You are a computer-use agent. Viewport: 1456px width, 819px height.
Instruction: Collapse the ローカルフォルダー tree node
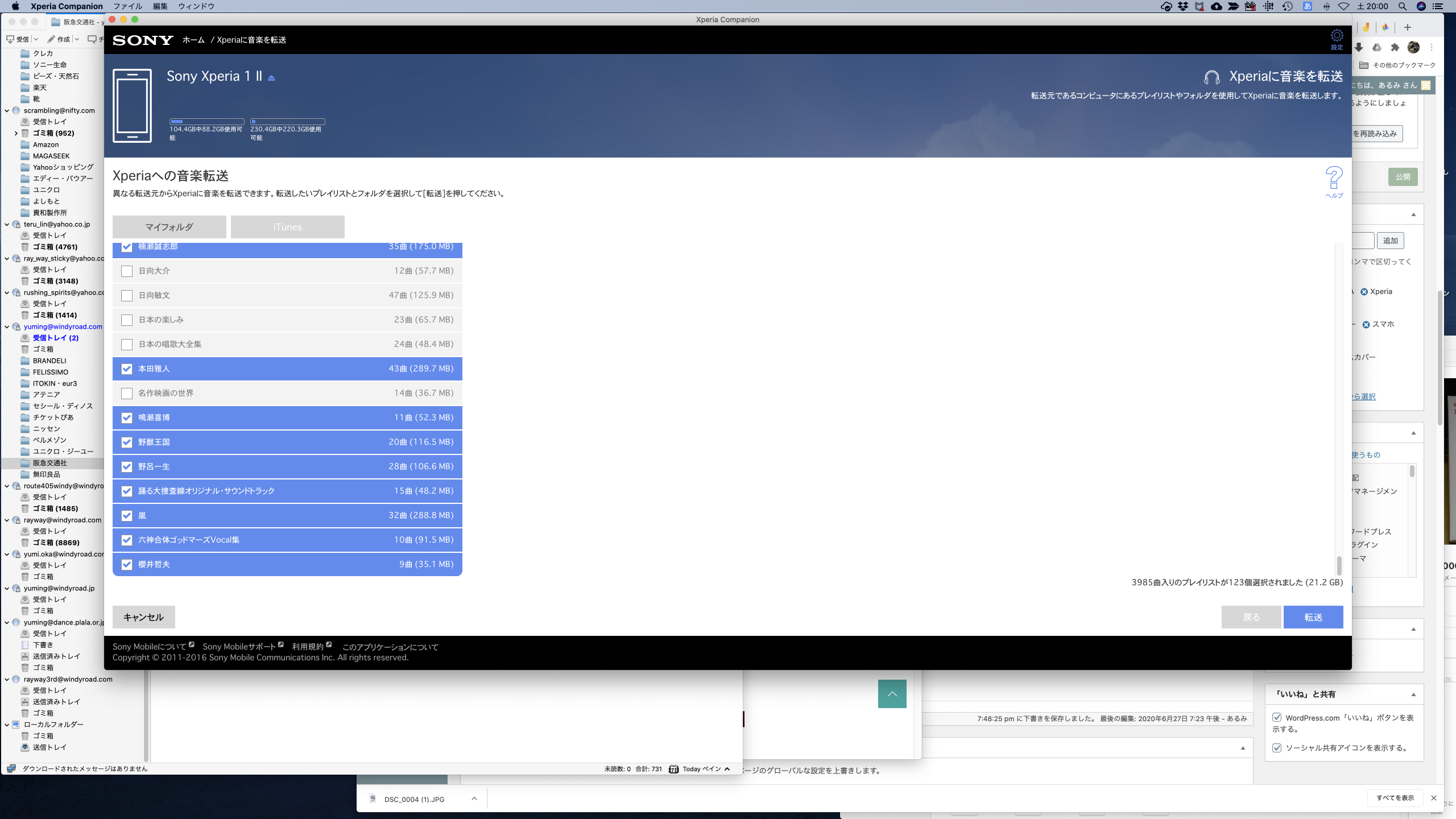point(7,725)
